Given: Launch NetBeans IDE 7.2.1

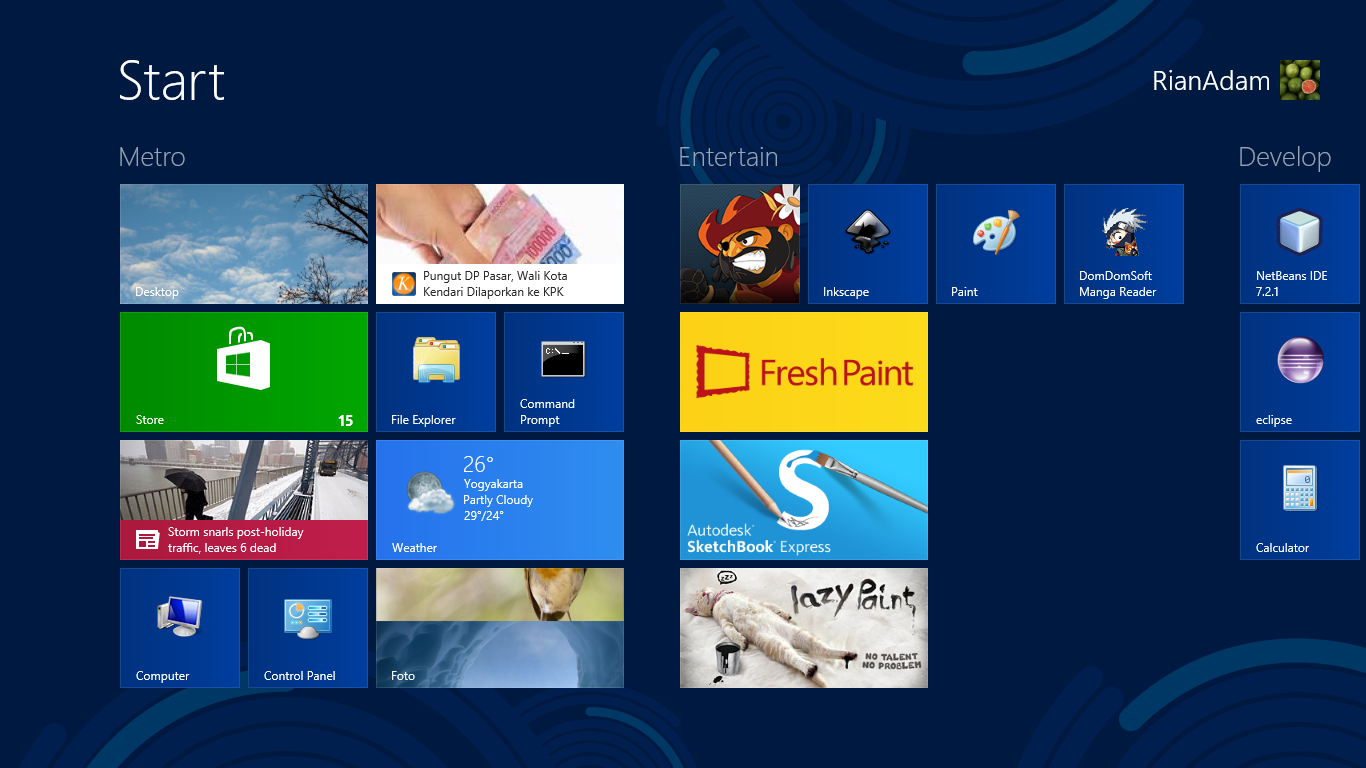Looking at the screenshot, I should pos(1300,244).
